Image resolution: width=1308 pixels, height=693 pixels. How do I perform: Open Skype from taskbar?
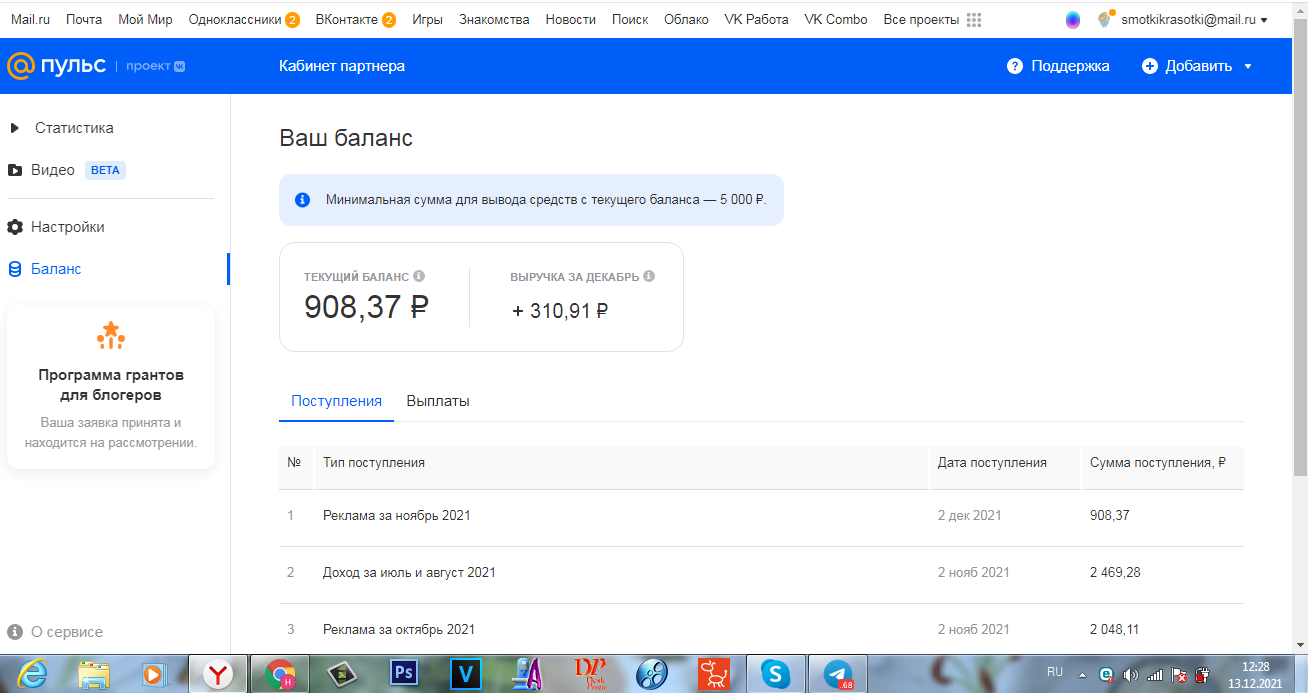coord(775,674)
